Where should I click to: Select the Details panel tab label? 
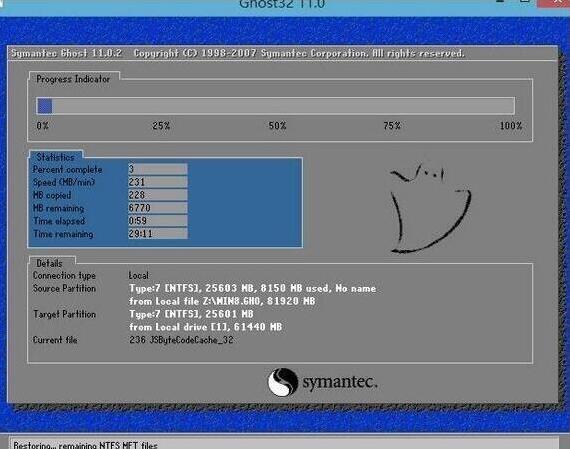(x=49, y=263)
